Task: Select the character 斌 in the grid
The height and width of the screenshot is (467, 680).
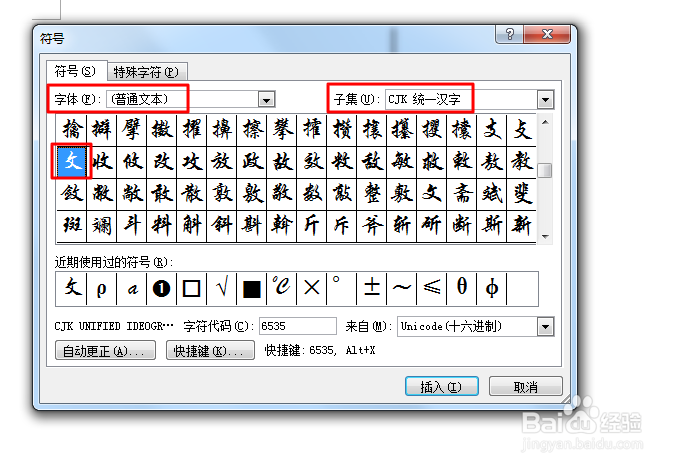Action: click(x=491, y=193)
